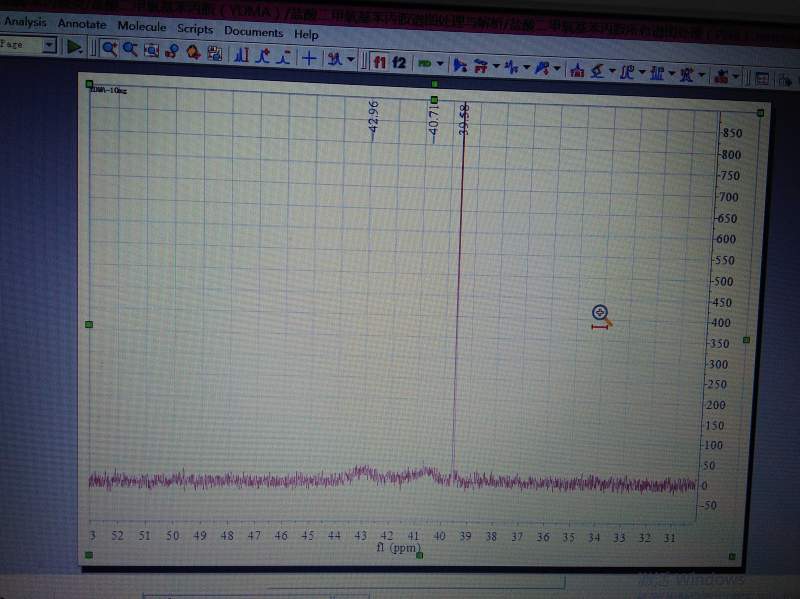Click the Decrease Intensity peak icon

(284, 57)
